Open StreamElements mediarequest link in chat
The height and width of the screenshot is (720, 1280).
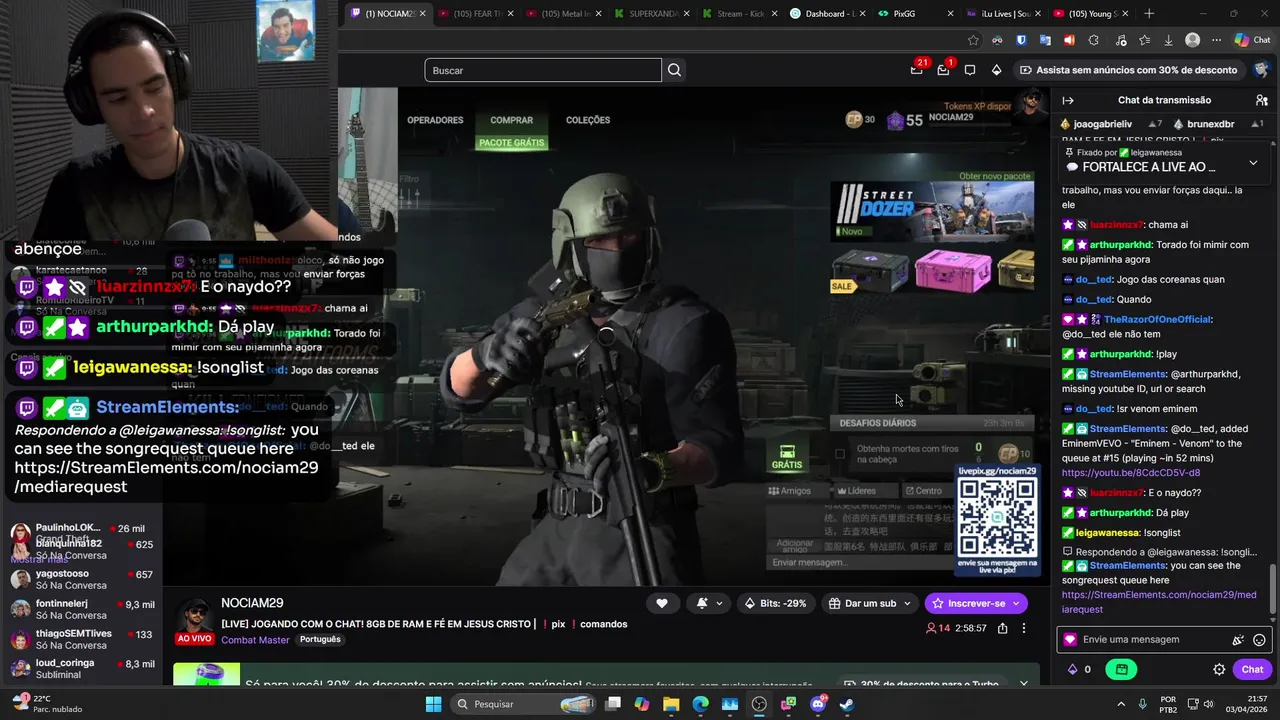[x=1159, y=602]
